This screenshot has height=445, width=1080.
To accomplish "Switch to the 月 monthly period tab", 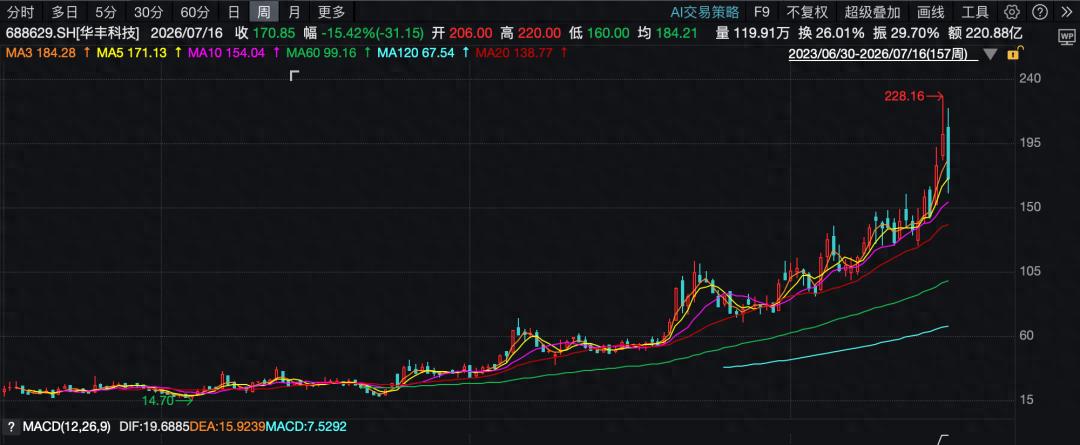I will [294, 12].
